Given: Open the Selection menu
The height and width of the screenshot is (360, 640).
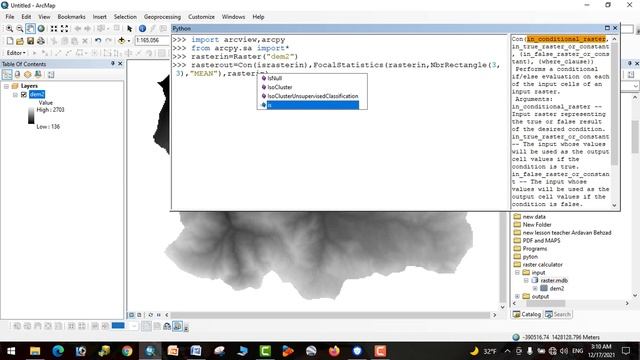Looking at the screenshot, I should click(125, 17).
